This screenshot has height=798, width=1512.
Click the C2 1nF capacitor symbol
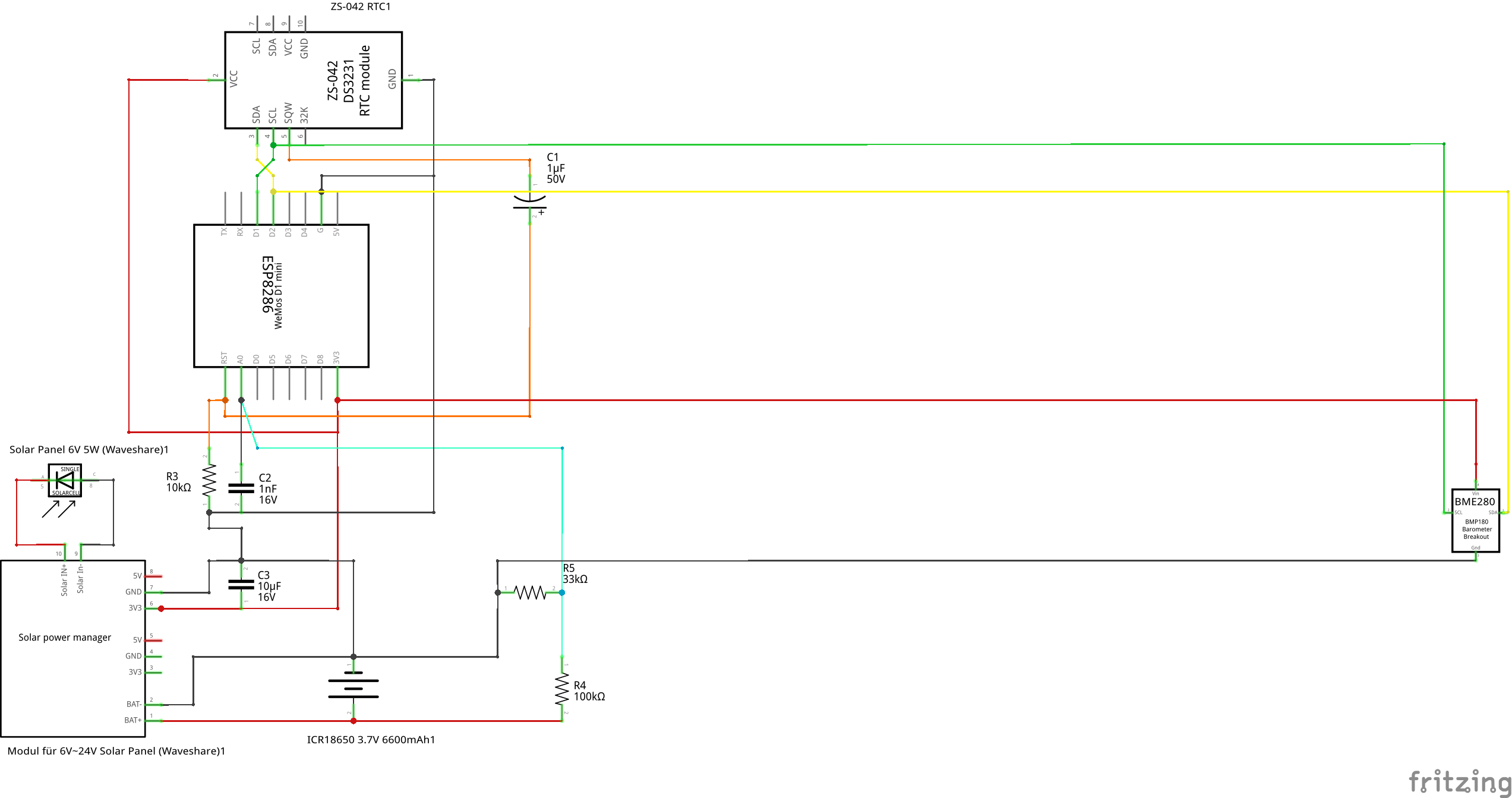(x=241, y=488)
